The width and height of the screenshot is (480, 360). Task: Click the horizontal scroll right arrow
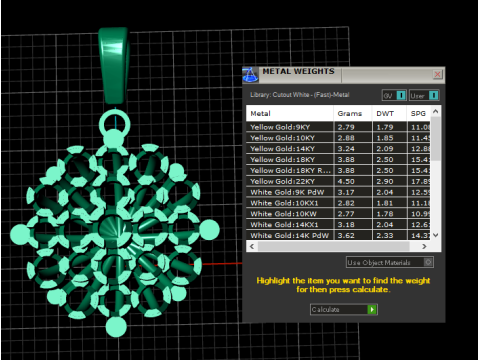[424, 246]
